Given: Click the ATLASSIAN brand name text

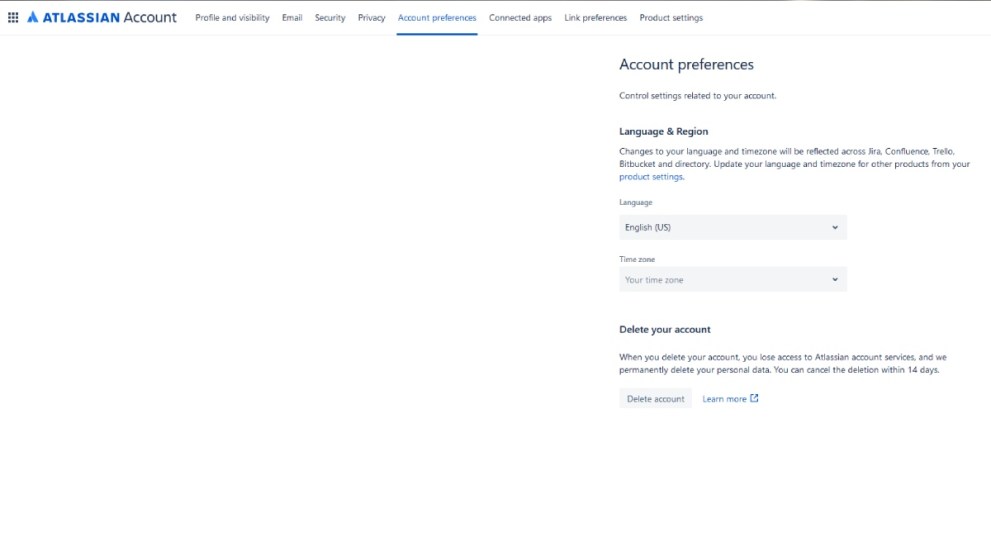Looking at the screenshot, I should pyautogui.click(x=80, y=17).
